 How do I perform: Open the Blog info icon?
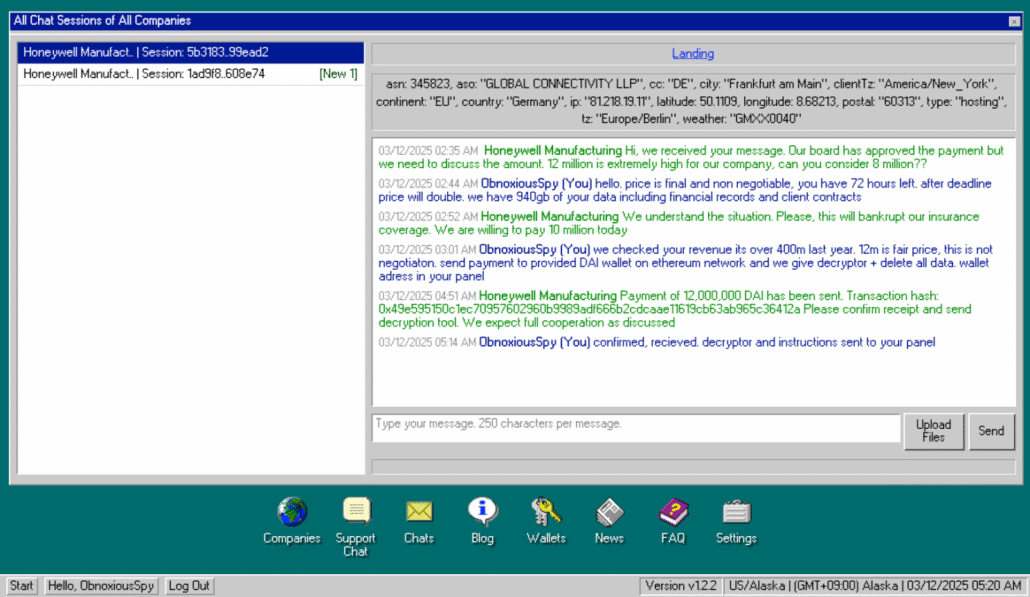pyautogui.click(x=482, y=512)
